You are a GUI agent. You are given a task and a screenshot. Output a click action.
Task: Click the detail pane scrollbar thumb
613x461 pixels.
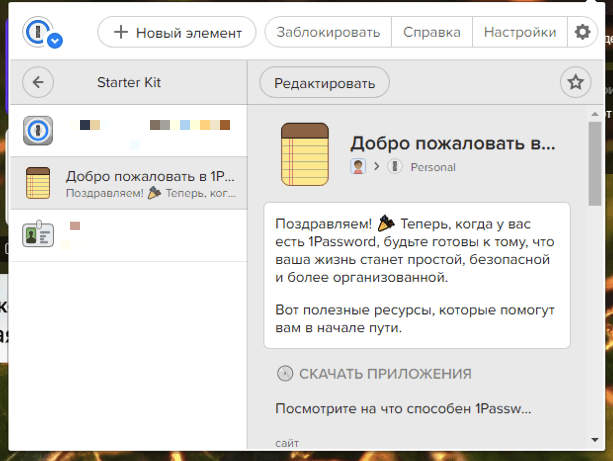pos(595,163)
